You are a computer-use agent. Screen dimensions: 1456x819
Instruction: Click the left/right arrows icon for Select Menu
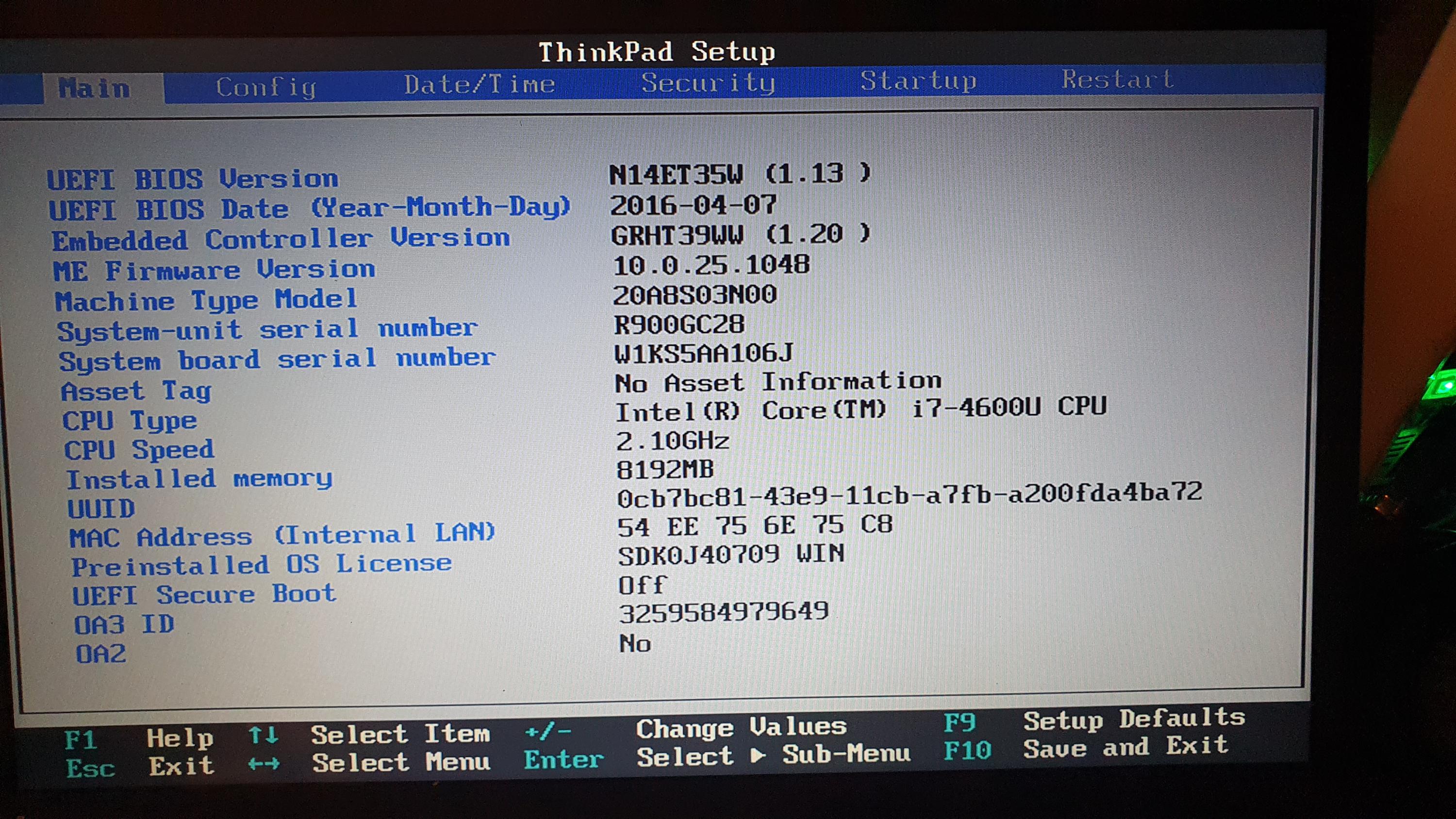264,764
